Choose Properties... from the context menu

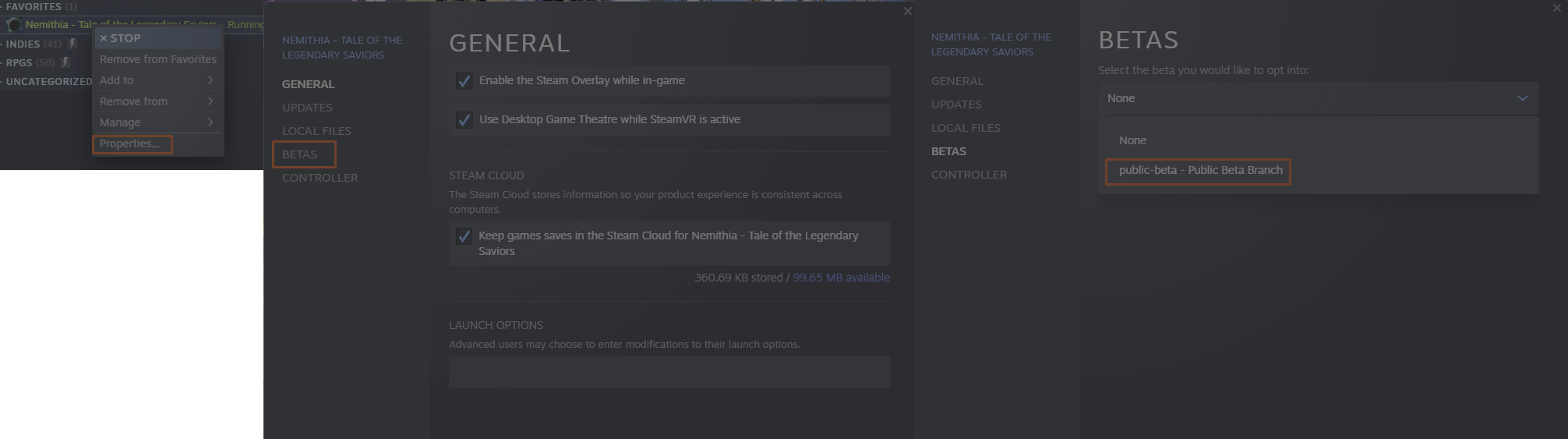coord(130,144)
